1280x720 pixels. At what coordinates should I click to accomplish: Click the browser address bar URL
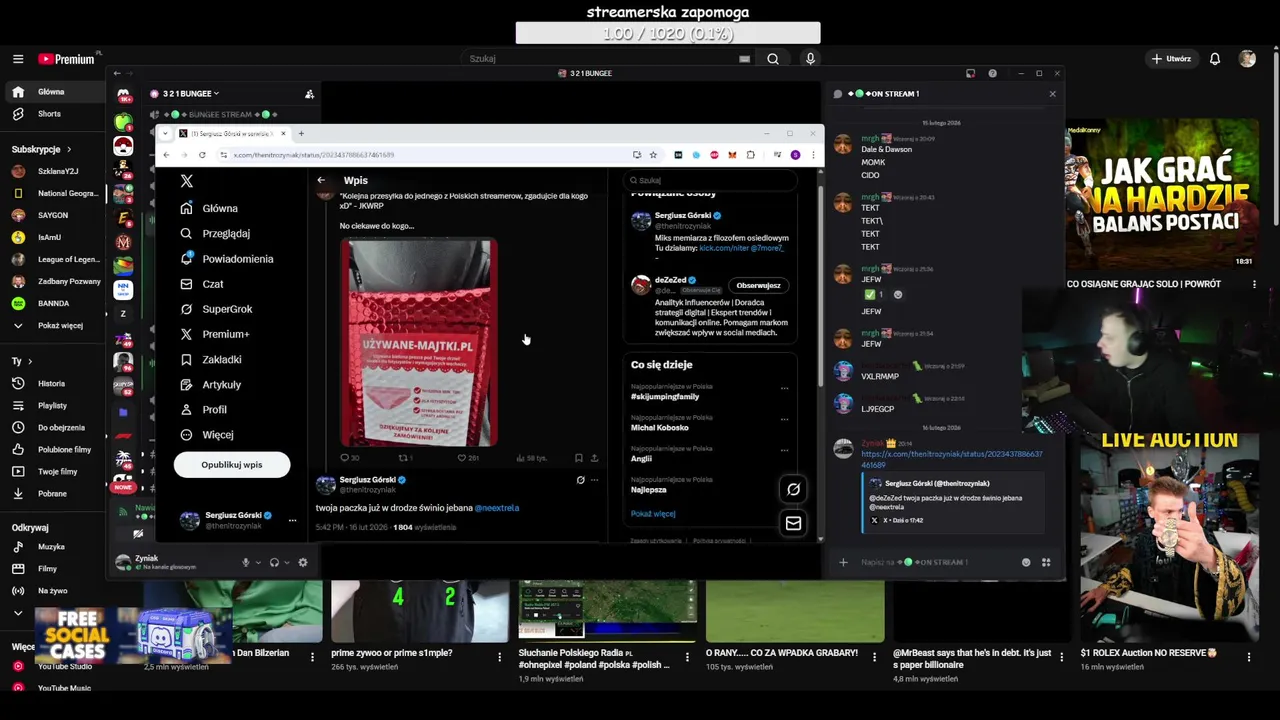pos(314,155)
